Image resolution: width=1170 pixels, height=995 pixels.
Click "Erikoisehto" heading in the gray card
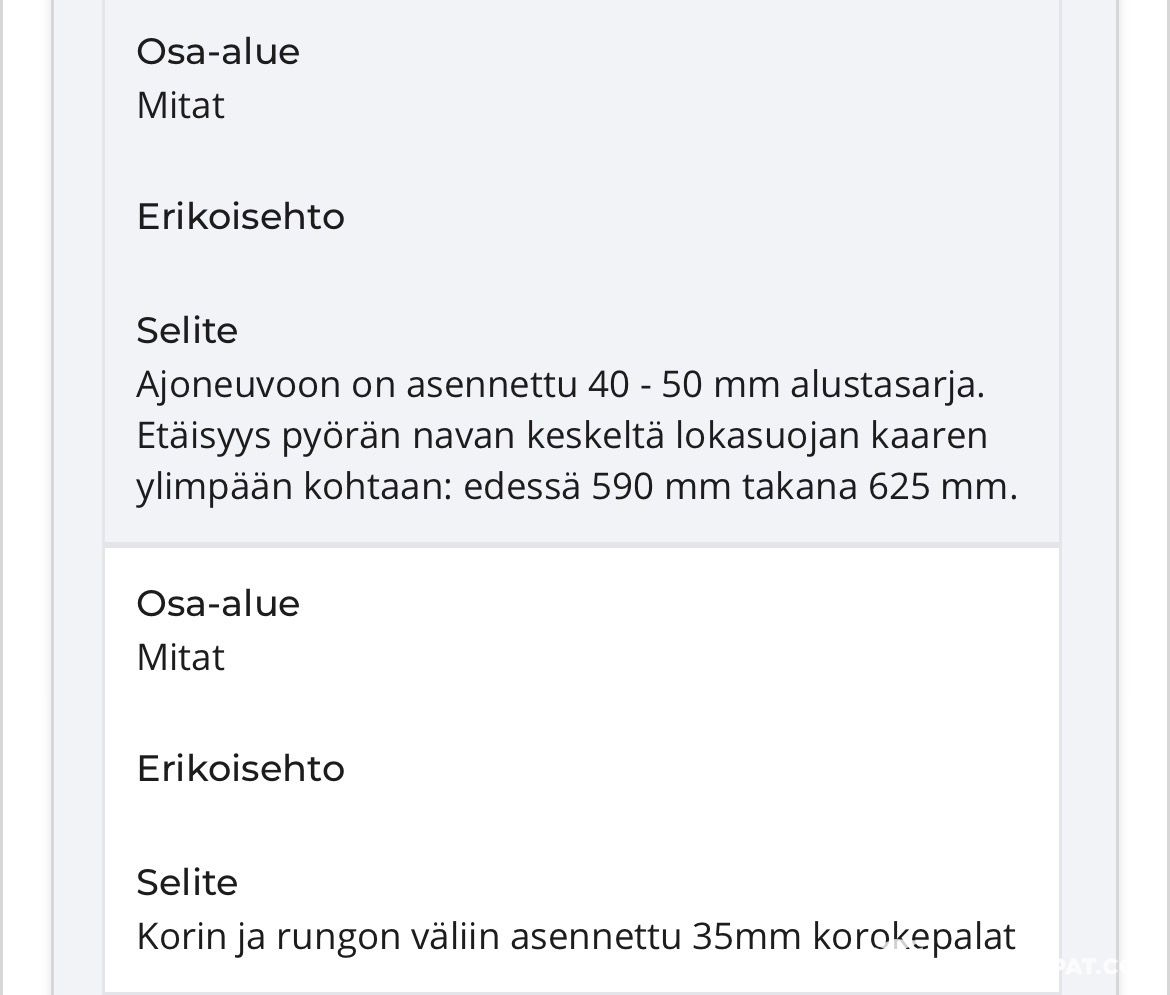click(240, 216)
